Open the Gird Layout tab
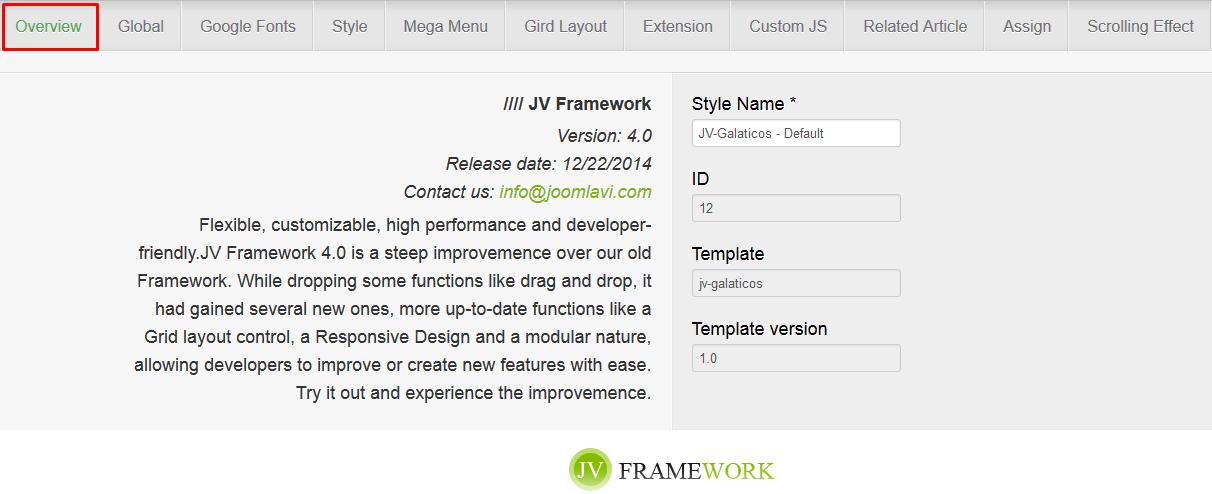Viewport: 1212px width, 494px height. point(566,27)
